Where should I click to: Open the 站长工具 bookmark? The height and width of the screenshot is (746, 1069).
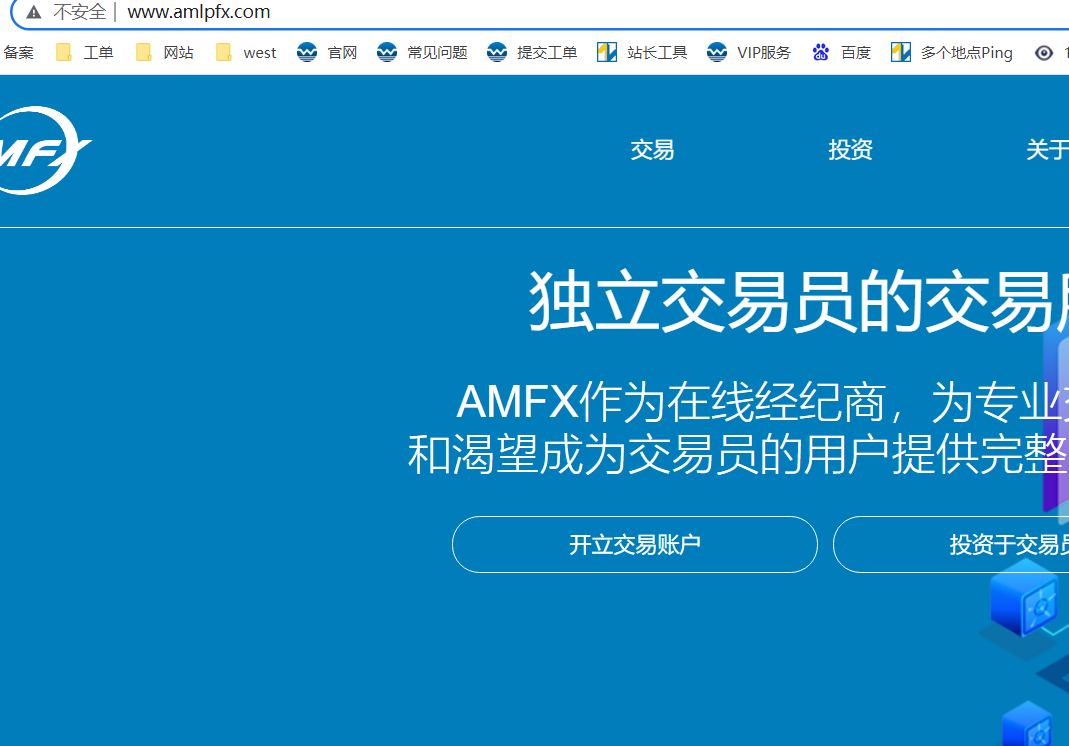pyautogui.click(x=642, y=53)
